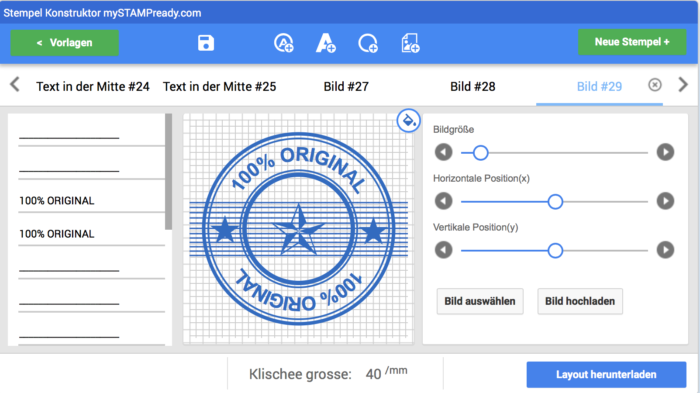The height and width of the screenshot is (393, 700).
Task: Decrease Horizontale Position(x) with left arrow
Action: [443, 201]
